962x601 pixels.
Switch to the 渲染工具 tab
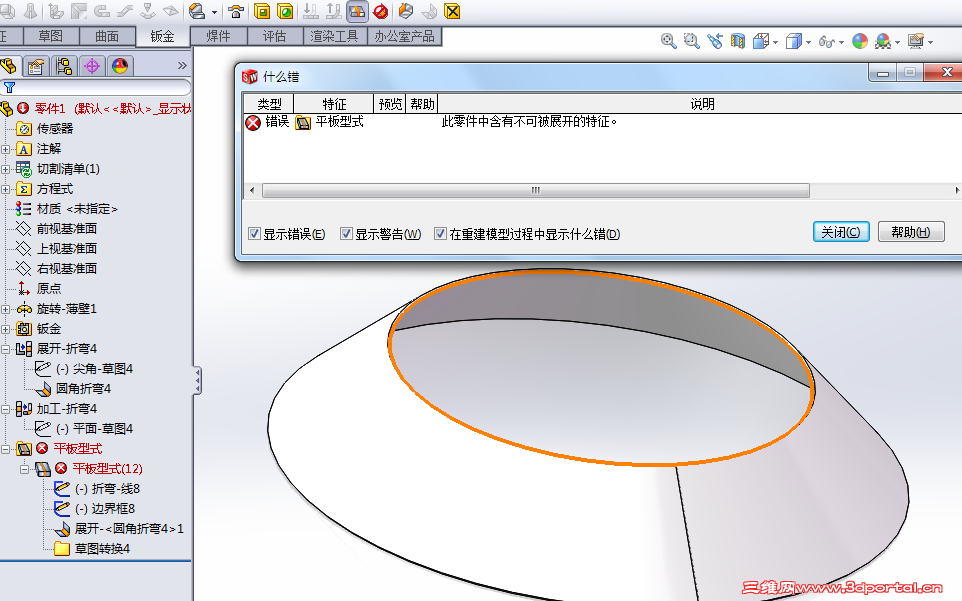(x=334, y=36)
